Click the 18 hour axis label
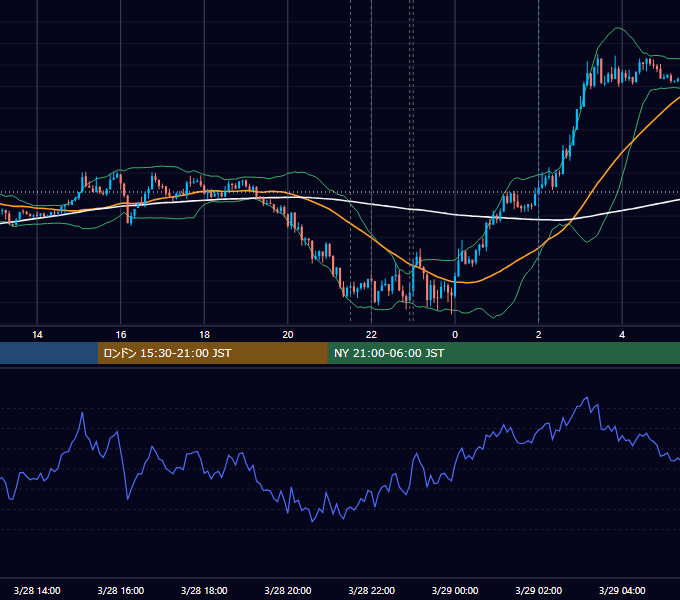Viewport: 680px width, 600px height. pos(204,335)
